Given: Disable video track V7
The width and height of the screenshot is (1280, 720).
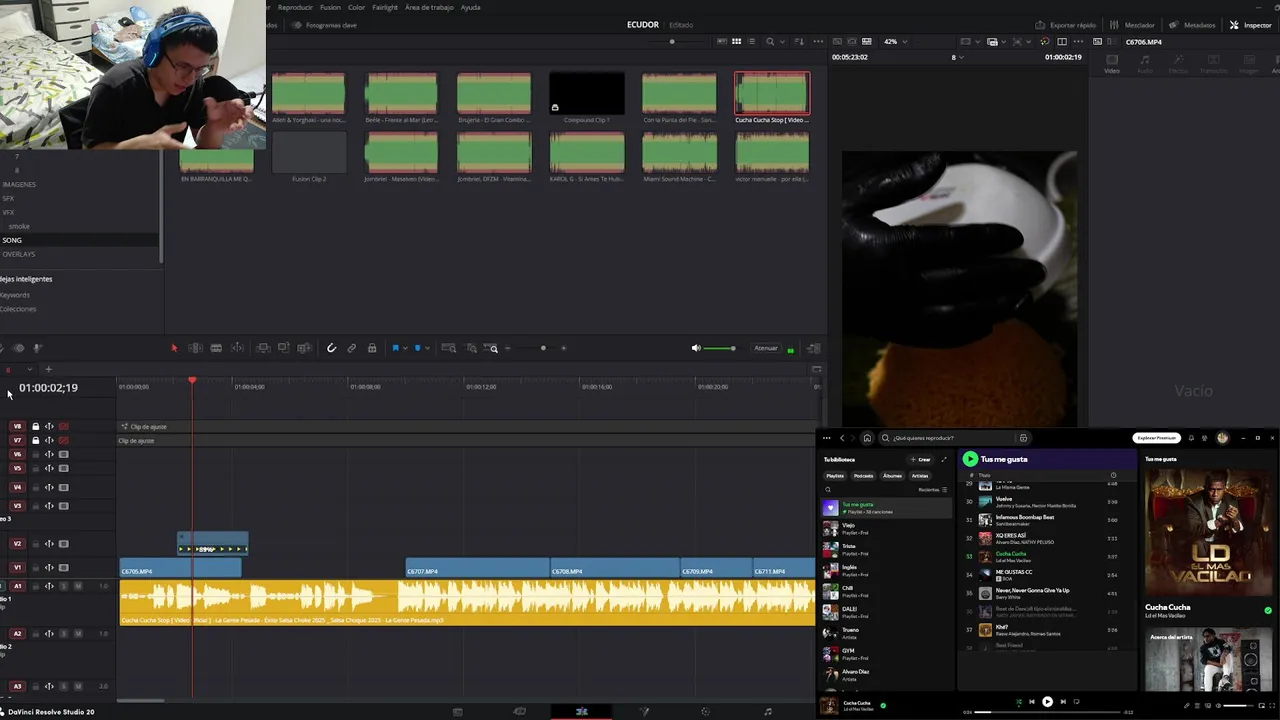Looking at the screenshot, I should pos(63,440).
